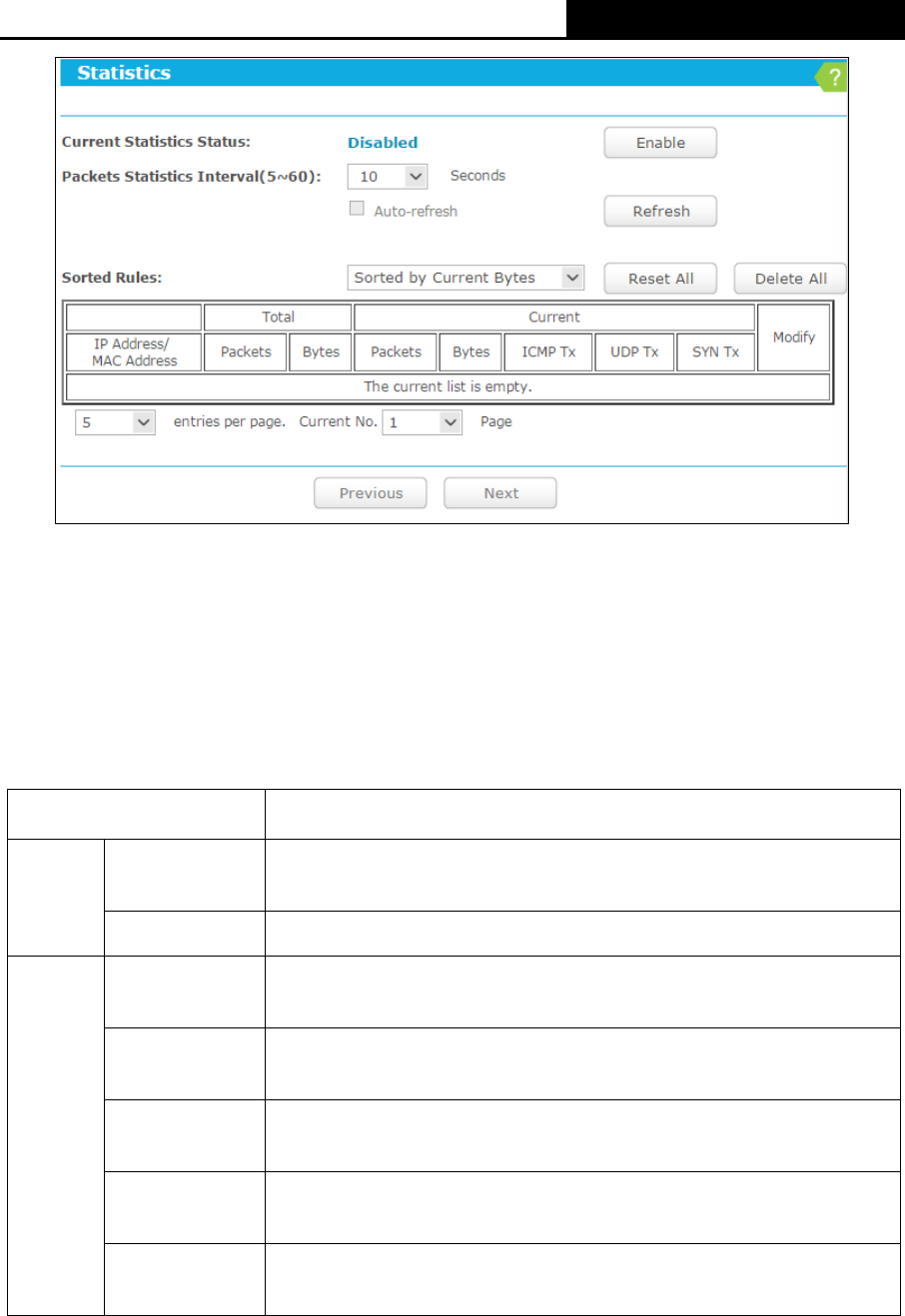
Task: Click the Reset All button
Action: pyautogui.click(x=660, y=279)
